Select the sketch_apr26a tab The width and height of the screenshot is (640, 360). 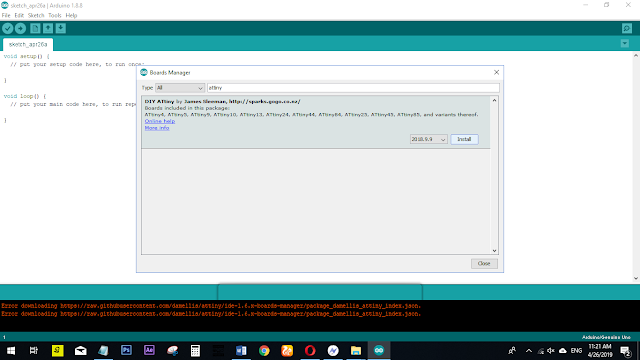point(28,44)
